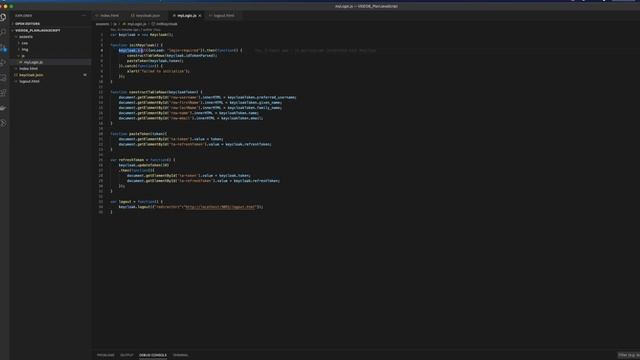The height and width of the screenshot is (360, 640).
Task: Select the myLogin.js editor tab
Action: coord(187,16)
